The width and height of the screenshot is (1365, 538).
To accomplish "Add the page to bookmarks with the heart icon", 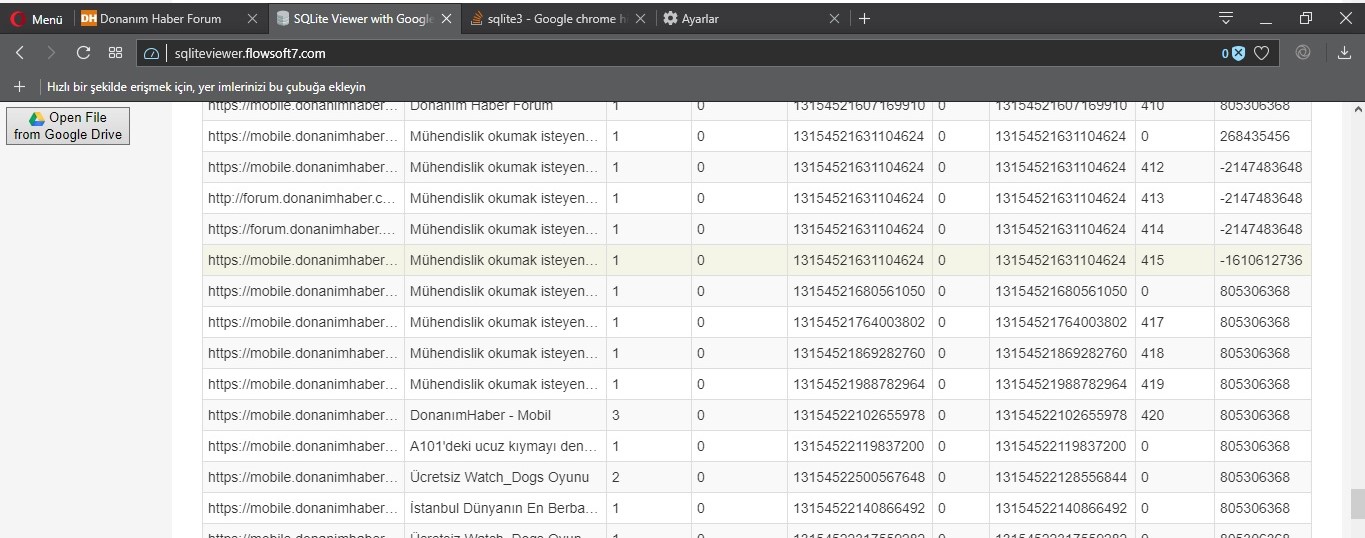I will coord(1262,54).
